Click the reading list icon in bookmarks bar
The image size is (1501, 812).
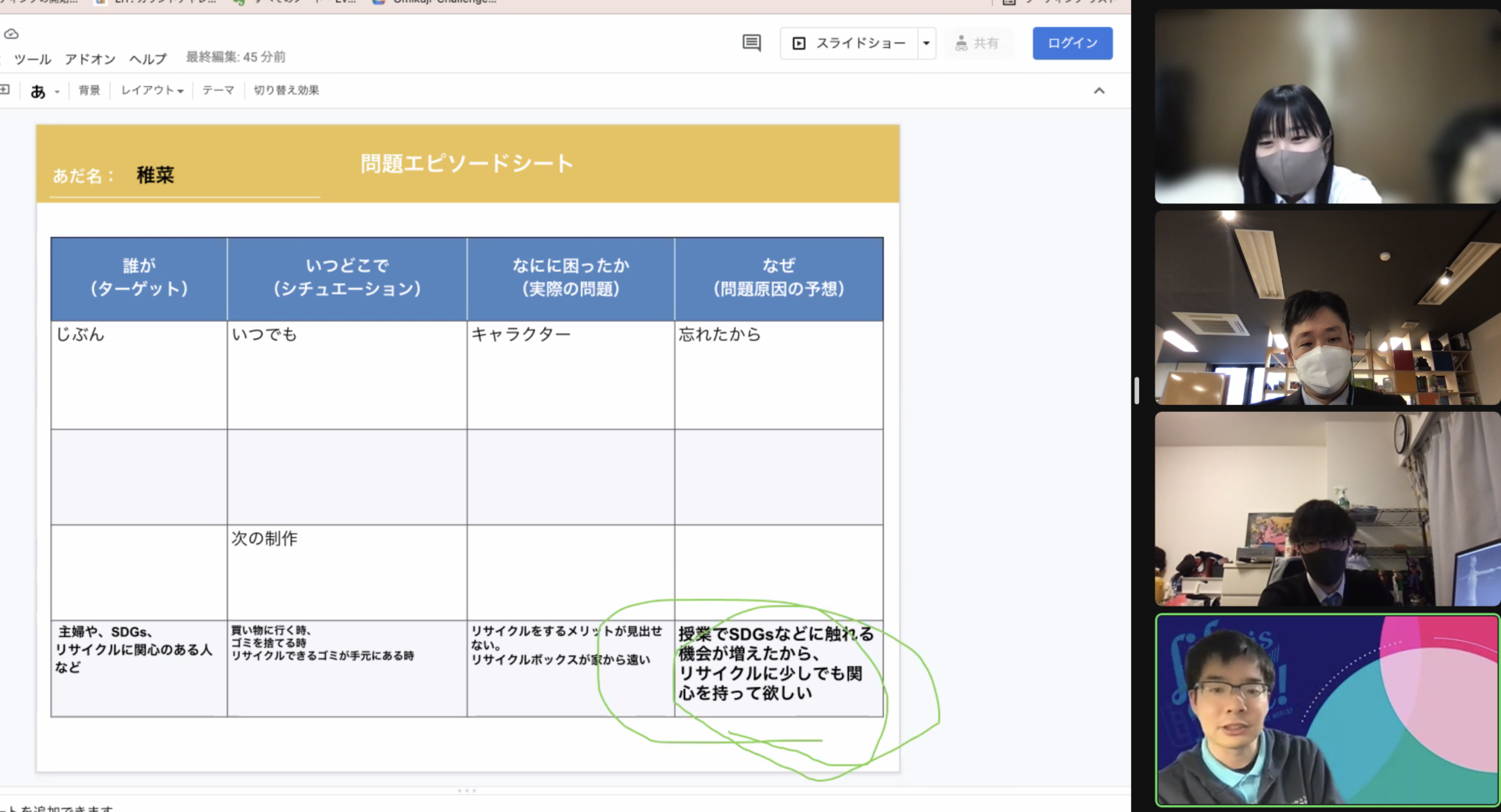tap(1008, 2)
